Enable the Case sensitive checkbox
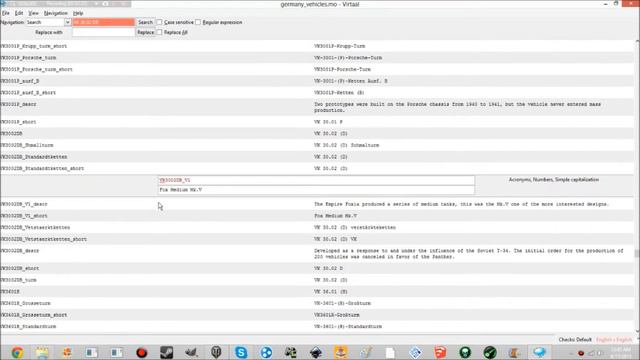This screenshot has height=360, width=640. pos(160,22)
